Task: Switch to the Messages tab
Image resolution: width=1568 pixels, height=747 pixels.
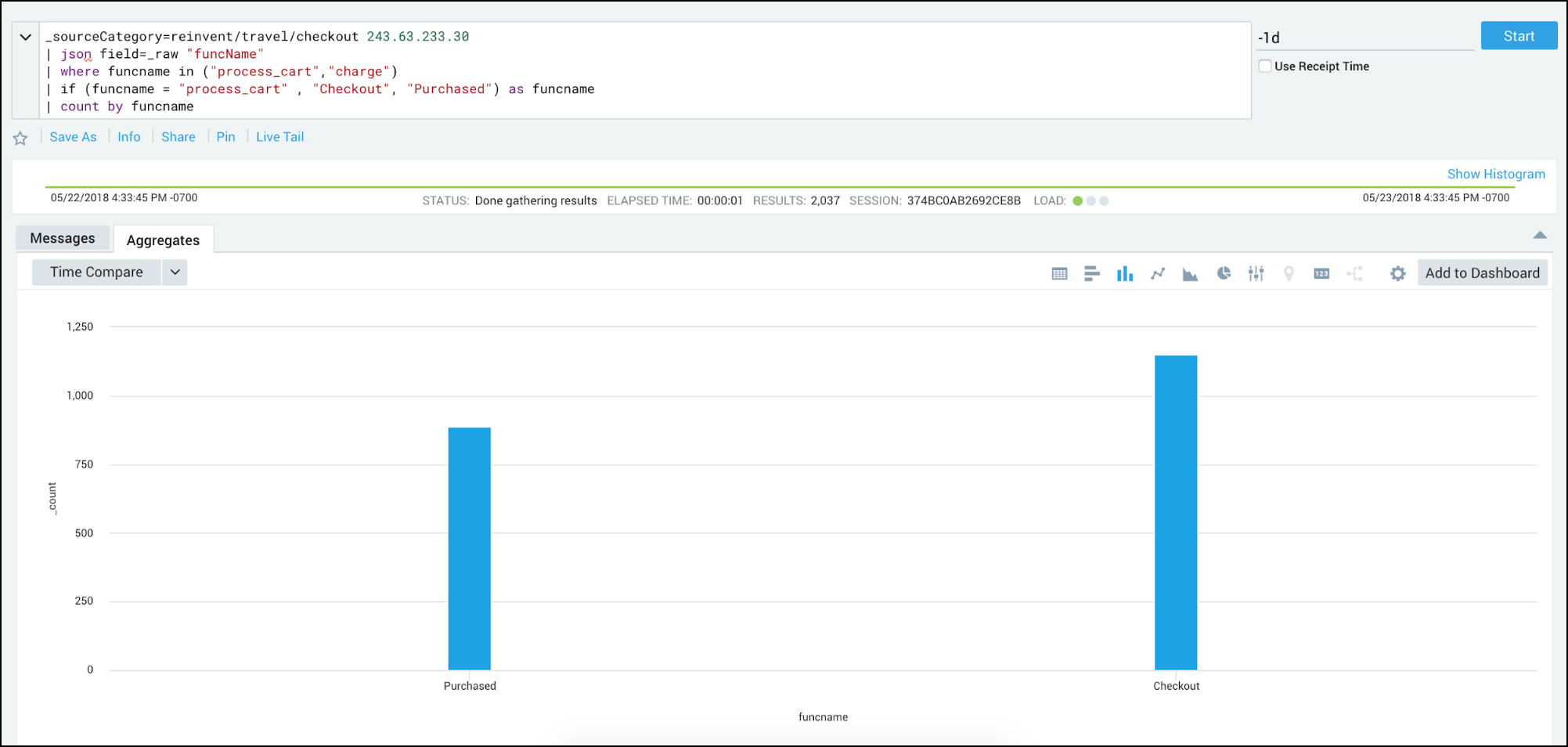Action: [63, 238]
